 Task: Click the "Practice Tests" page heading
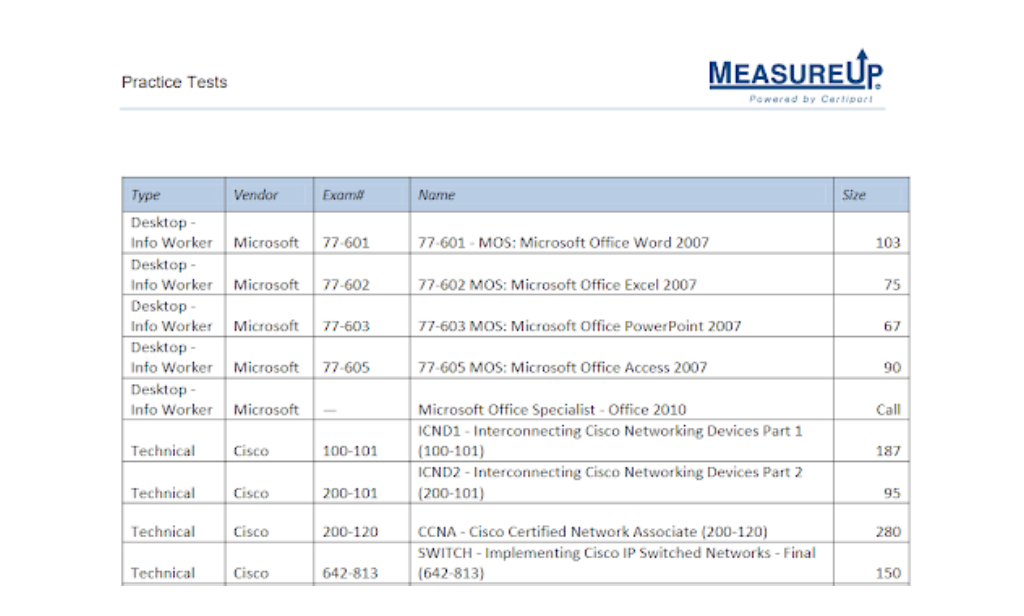click(174, 82)
